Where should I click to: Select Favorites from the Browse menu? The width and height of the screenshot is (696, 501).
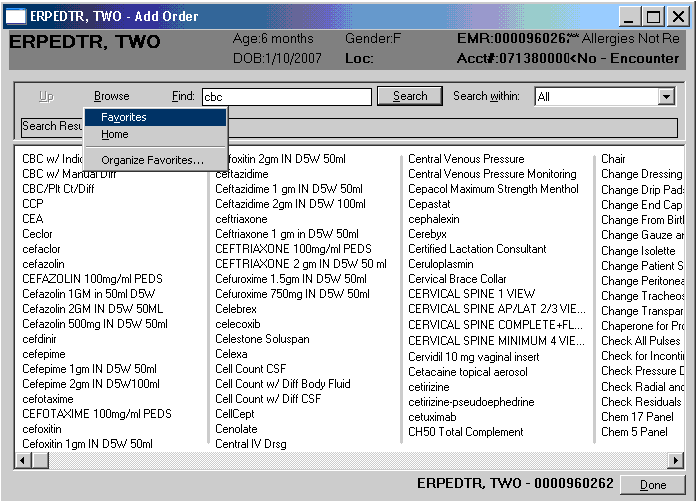click(x=123, y=117)
